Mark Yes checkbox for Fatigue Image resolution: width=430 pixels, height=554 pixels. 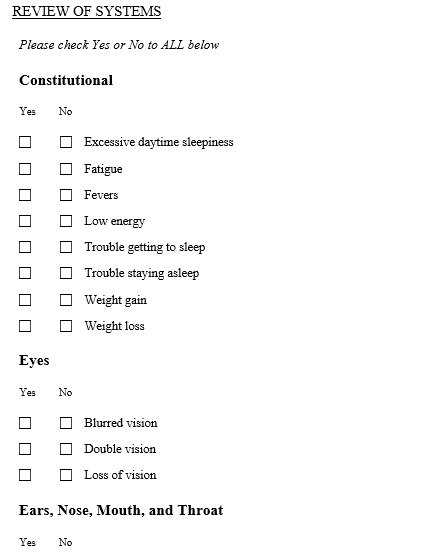click(x=25, y=169)
